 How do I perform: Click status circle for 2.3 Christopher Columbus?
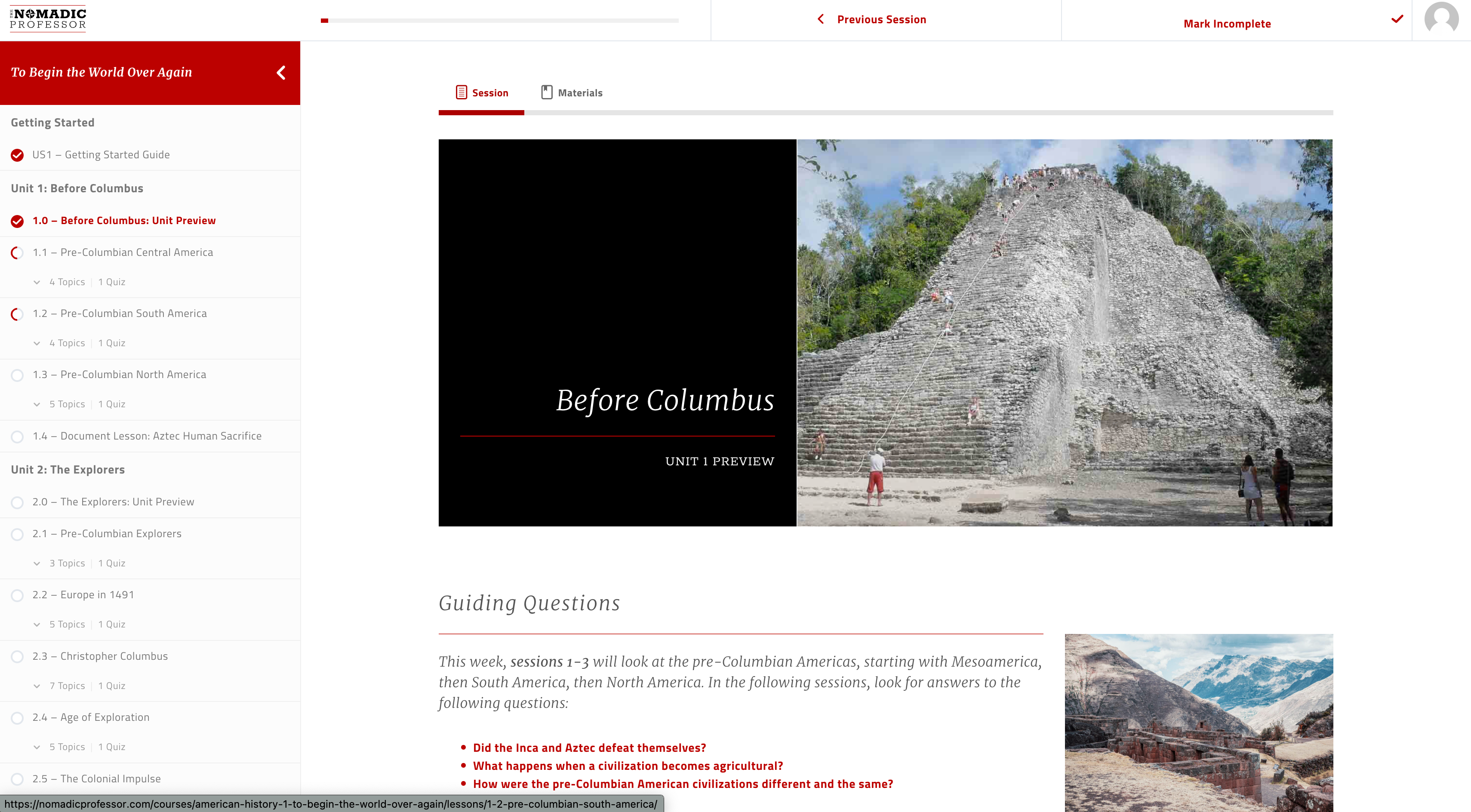[x=18, y=657]
